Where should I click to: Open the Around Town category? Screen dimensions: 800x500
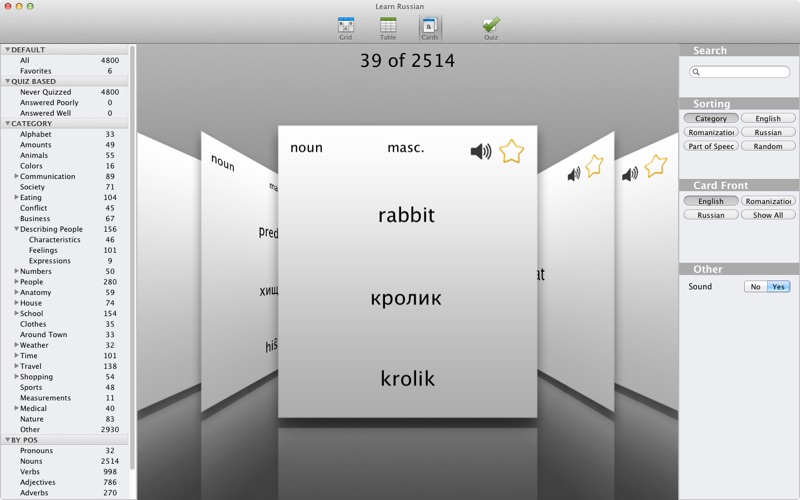[x=65, y=335]
